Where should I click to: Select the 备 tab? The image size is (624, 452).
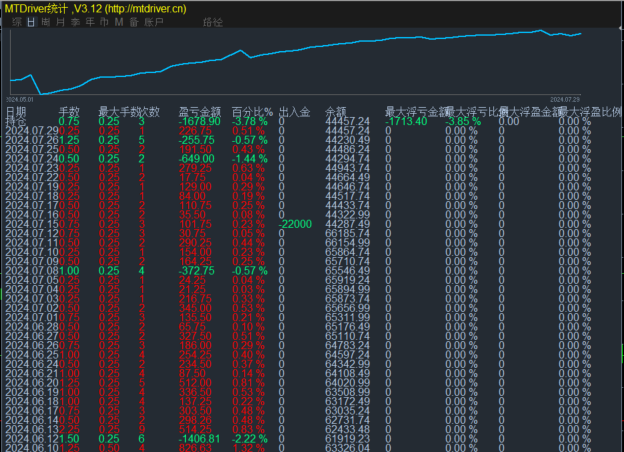click(134, 22)
